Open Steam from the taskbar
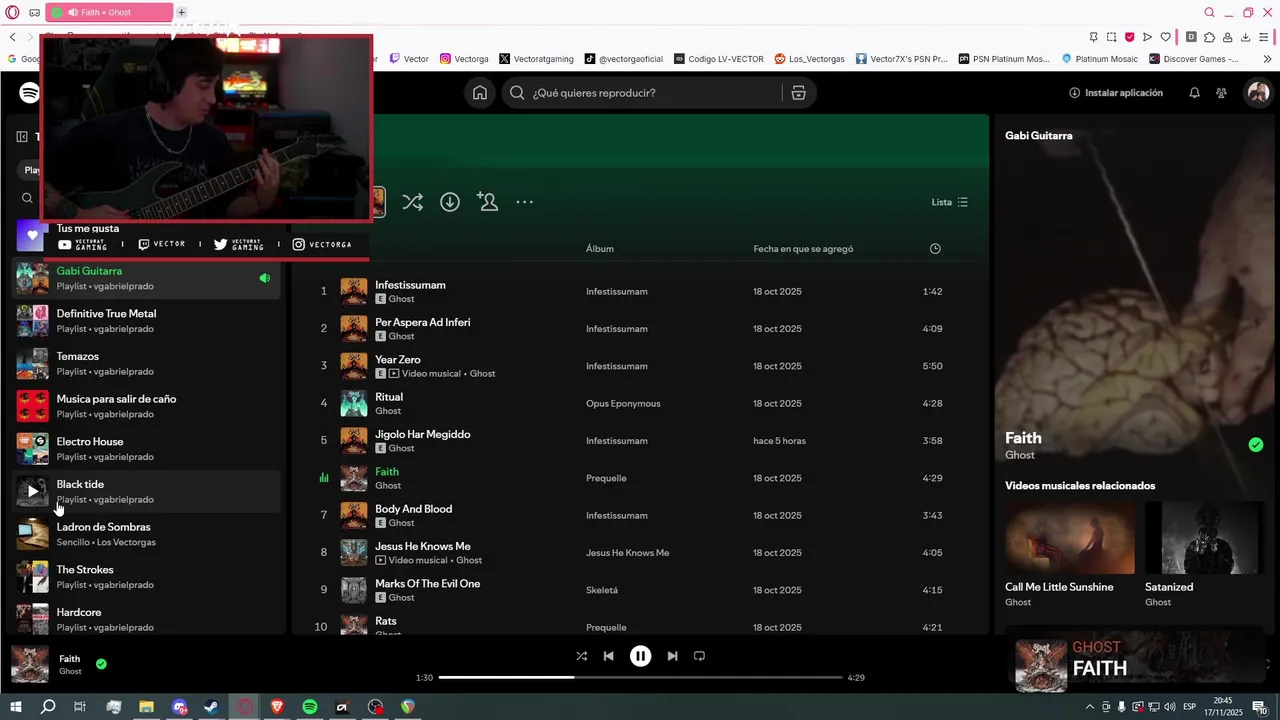 pyautogui.click(x=211, y=707)
